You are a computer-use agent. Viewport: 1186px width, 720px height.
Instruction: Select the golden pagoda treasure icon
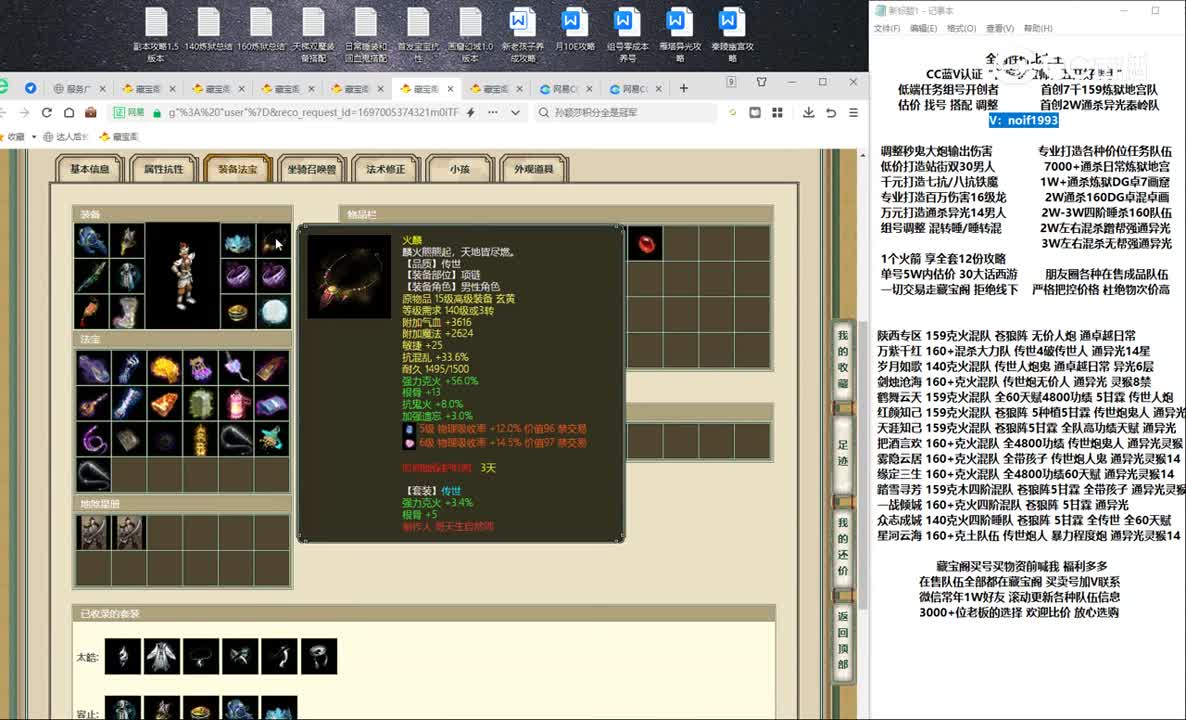click(x=201, y=439)
